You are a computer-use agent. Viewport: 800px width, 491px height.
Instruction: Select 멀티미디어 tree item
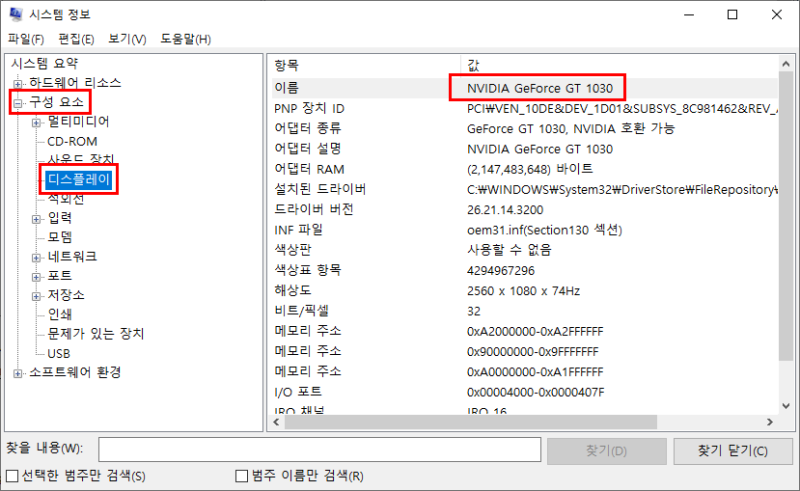coord(78,121)
